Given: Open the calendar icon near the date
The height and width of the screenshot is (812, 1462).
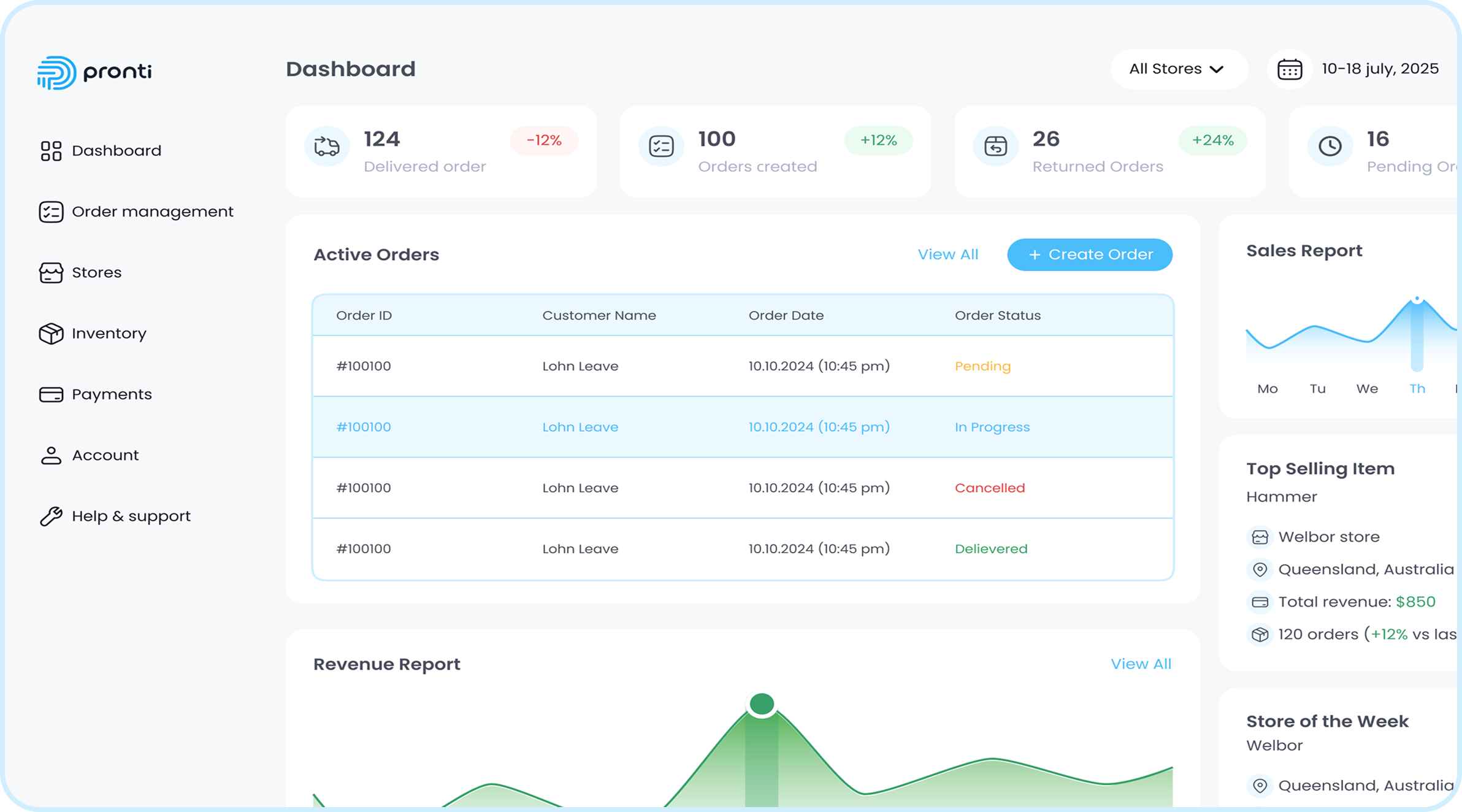Looking at the screenshot, I should [1289, 69].
